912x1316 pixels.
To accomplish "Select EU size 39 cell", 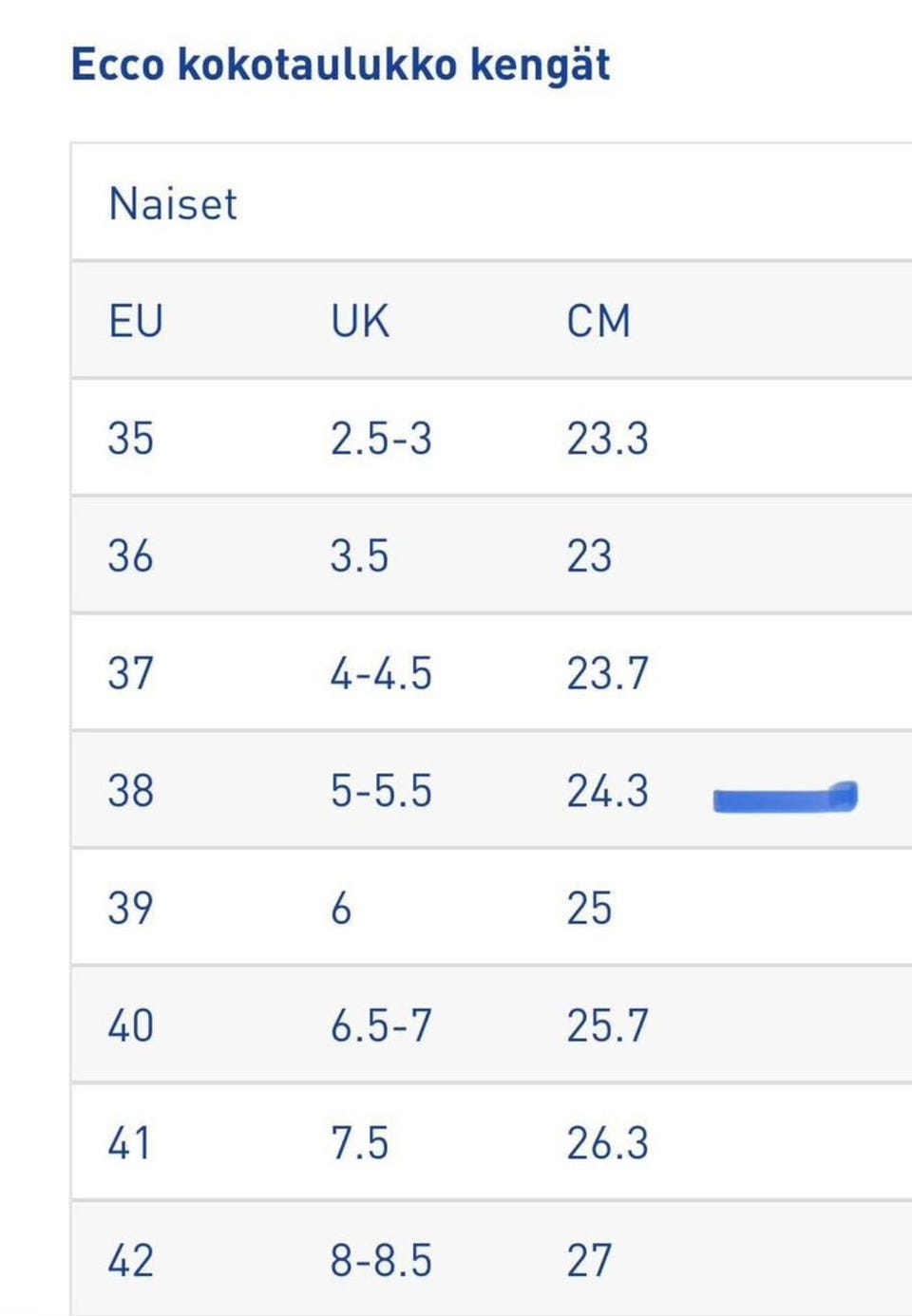I will (131, 908).
